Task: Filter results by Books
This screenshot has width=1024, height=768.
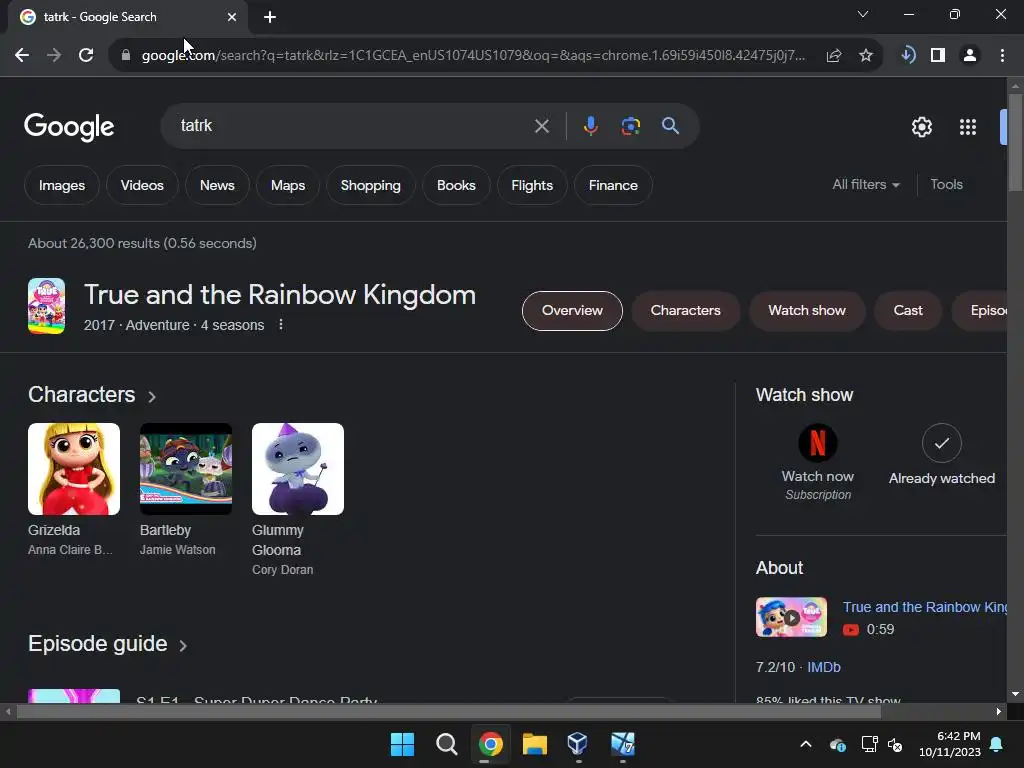Action: pyautogui.click(x=456, y=185)
